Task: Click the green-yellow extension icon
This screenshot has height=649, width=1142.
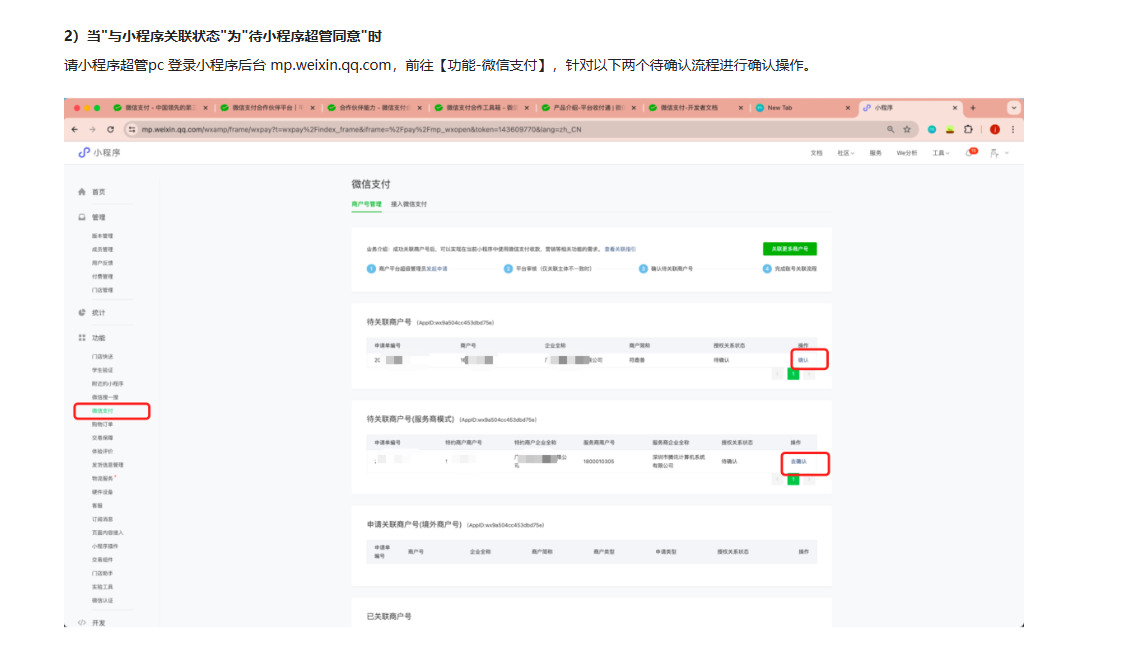Action: click(950, 130)
